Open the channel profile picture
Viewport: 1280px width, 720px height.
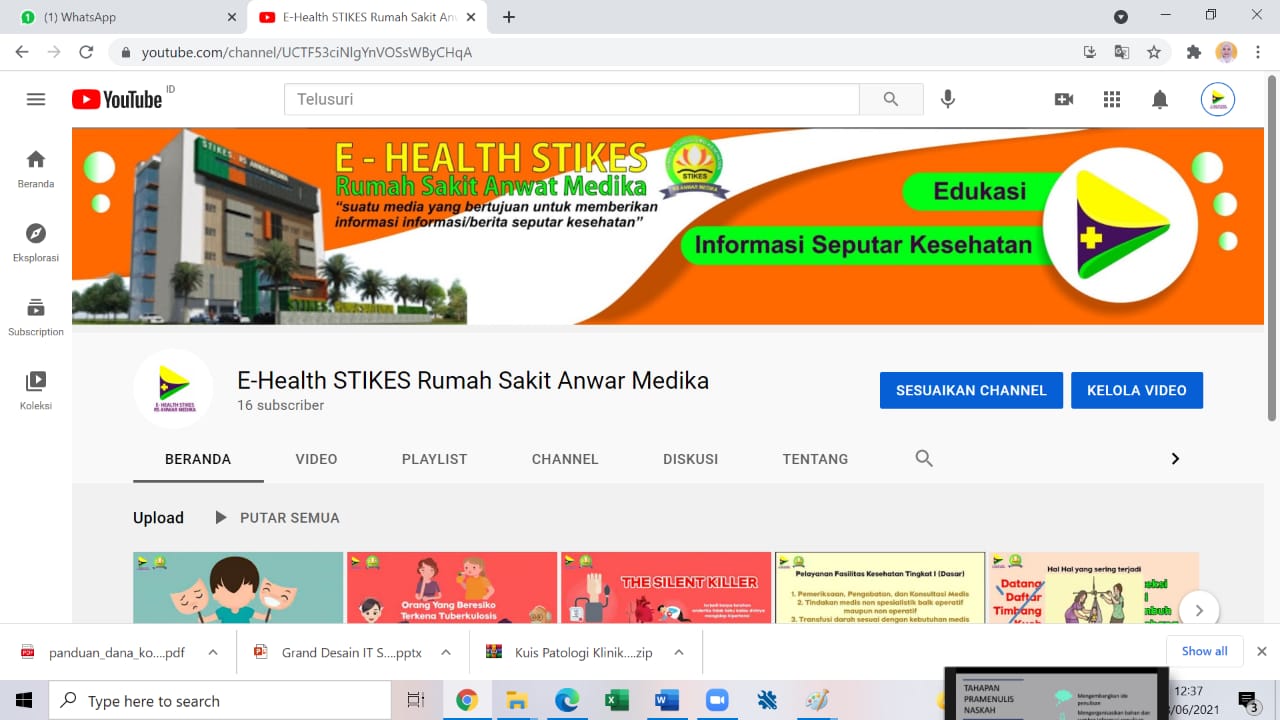point(174,389)
